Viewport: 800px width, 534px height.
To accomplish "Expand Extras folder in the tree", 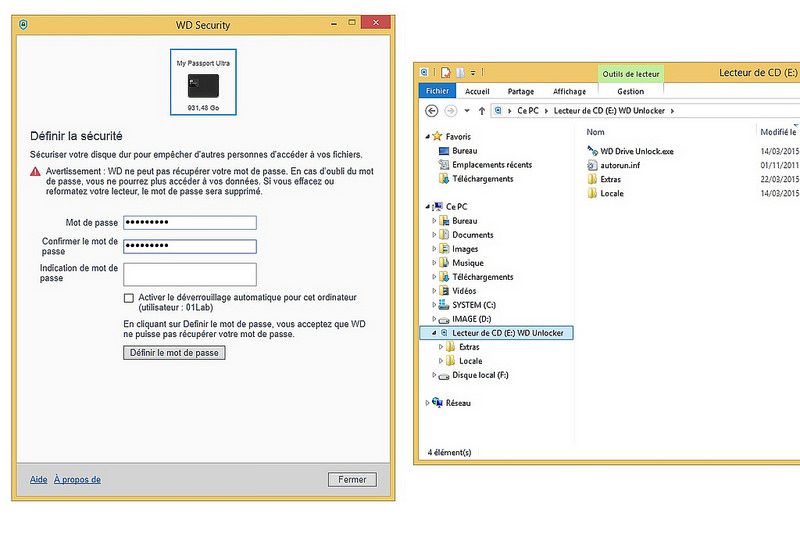I will click(x=441, y=347).
